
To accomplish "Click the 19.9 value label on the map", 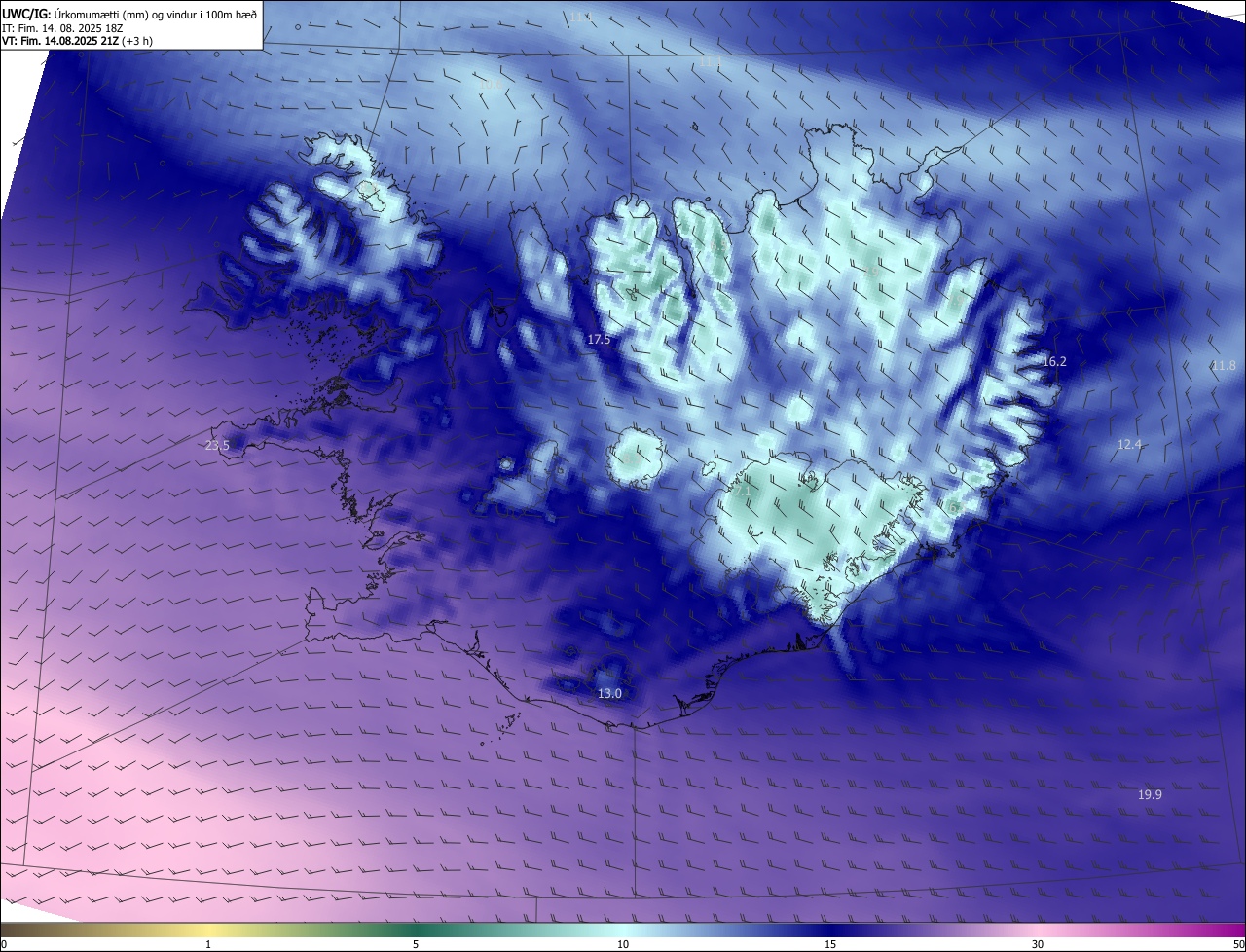I will pos(1150,794).
